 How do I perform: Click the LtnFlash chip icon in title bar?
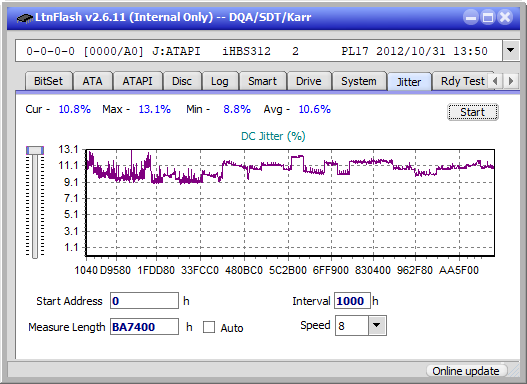pos(24,17)
